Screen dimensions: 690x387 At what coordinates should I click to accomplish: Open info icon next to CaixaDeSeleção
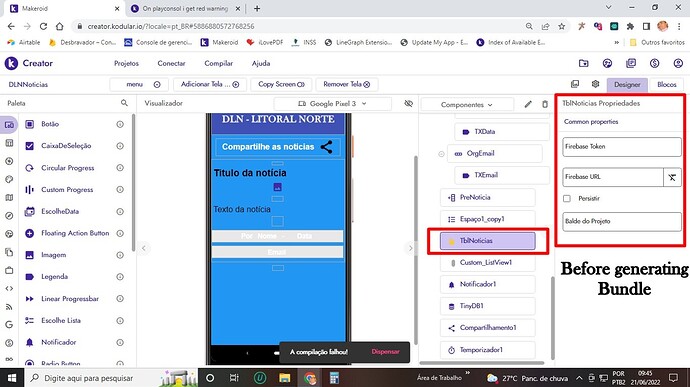(x=120, y=146)
